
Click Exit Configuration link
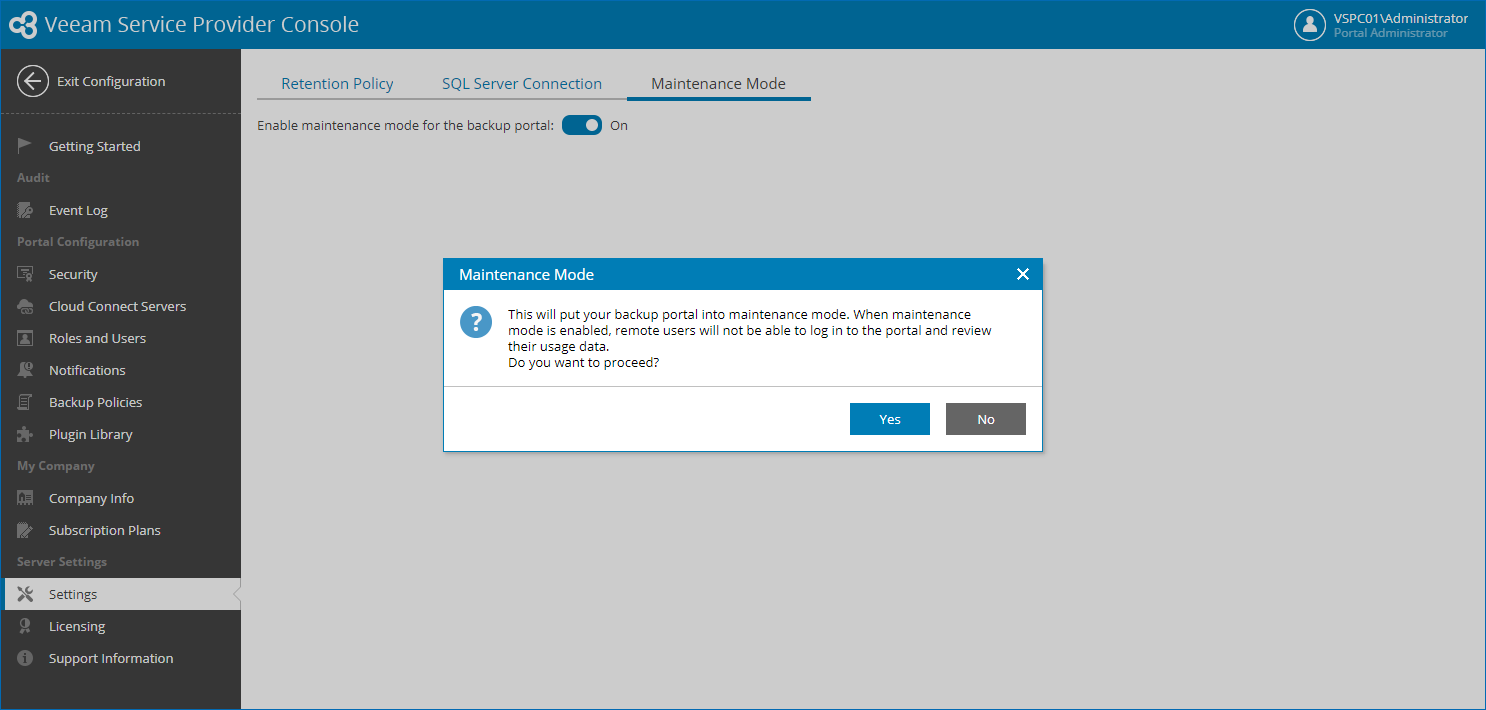coord(111,82)
